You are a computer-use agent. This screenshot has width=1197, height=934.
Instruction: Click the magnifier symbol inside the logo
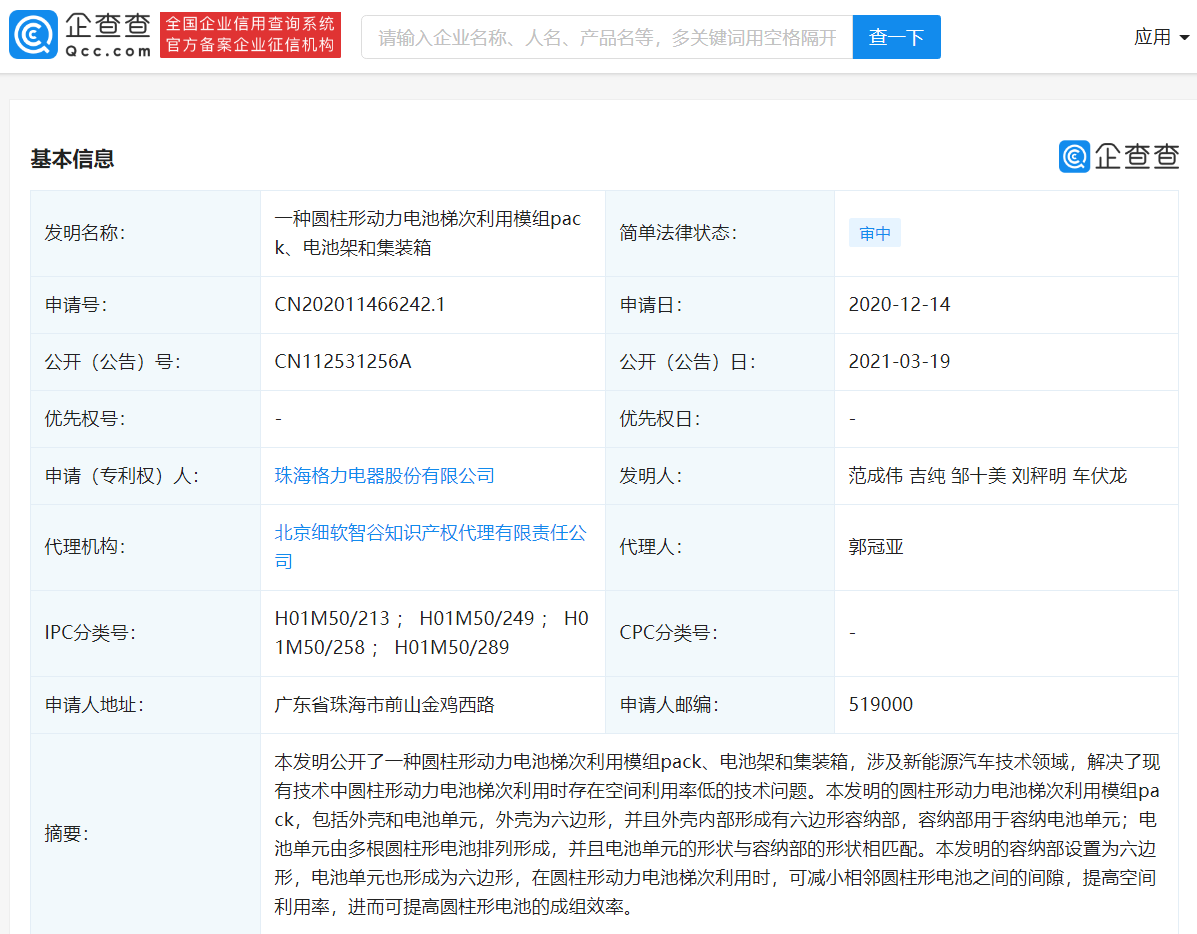tap(32, 35)
